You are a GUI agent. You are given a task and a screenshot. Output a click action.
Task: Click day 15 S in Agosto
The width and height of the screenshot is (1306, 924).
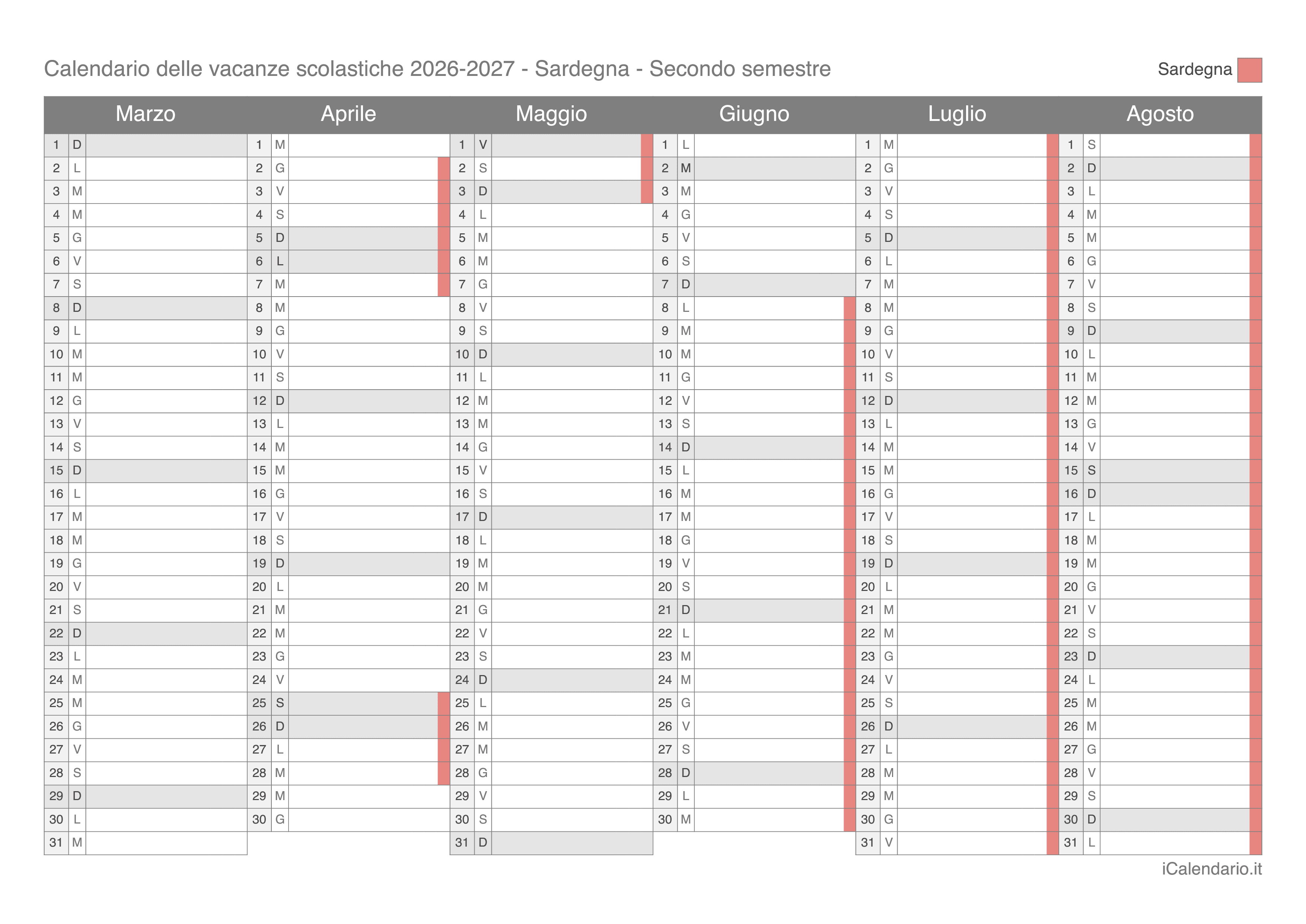point(1160,470)
